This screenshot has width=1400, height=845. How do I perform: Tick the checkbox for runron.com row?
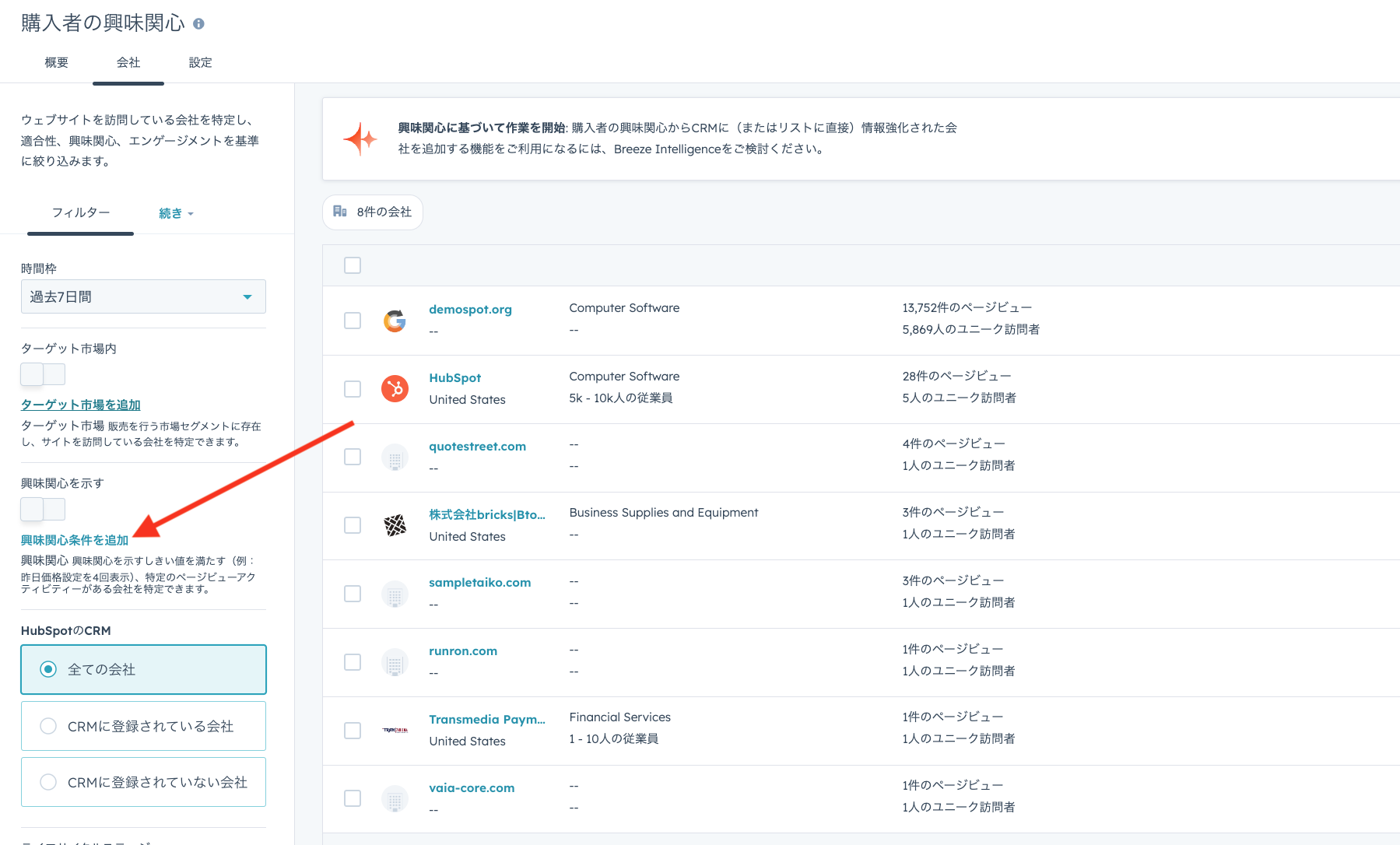tap(353, 662)
